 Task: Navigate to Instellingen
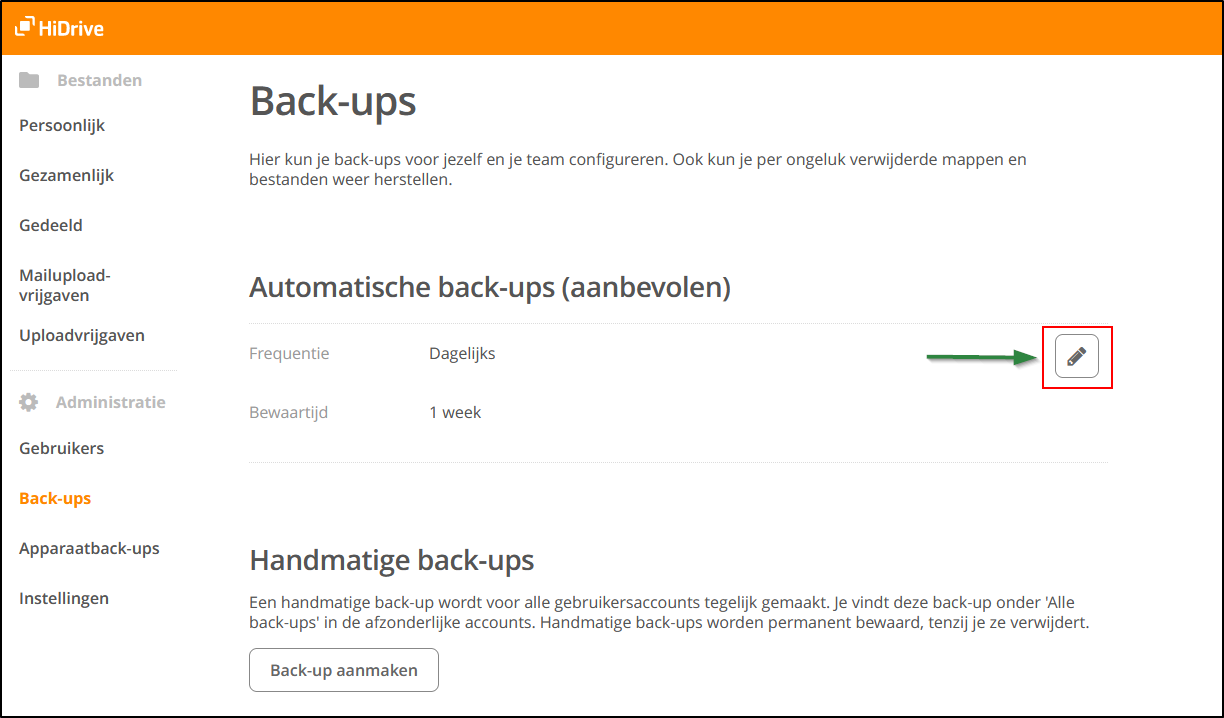click(x=64, y=598)
